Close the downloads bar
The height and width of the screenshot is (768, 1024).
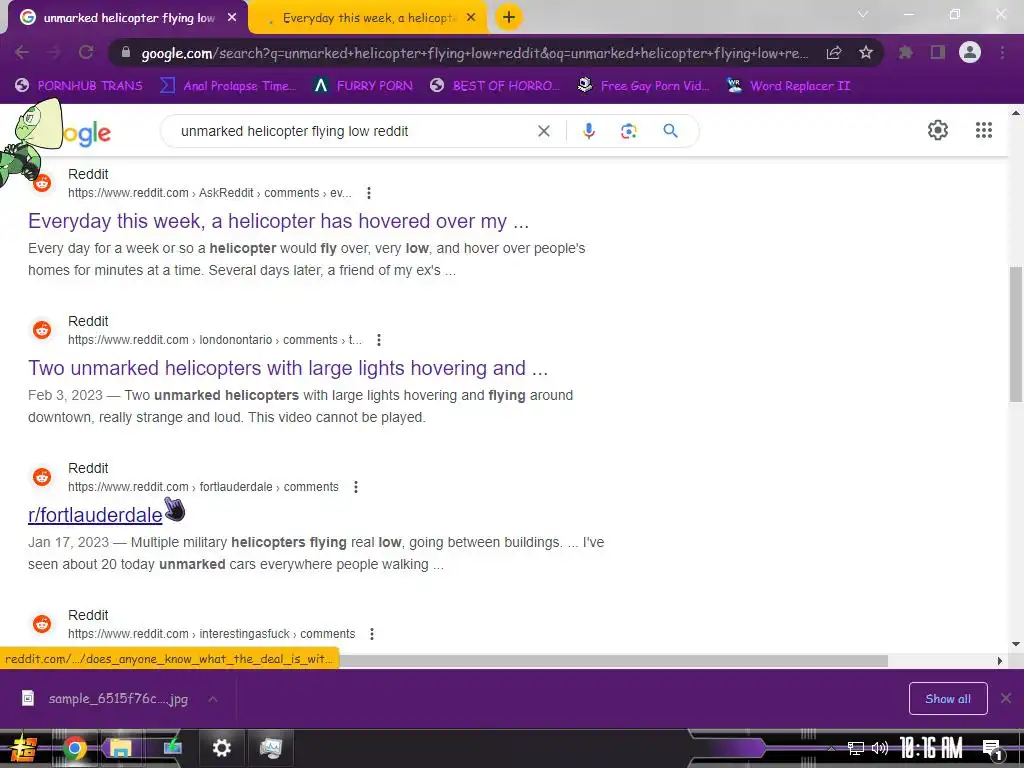pyautogui.click(x=1006, y=698)
